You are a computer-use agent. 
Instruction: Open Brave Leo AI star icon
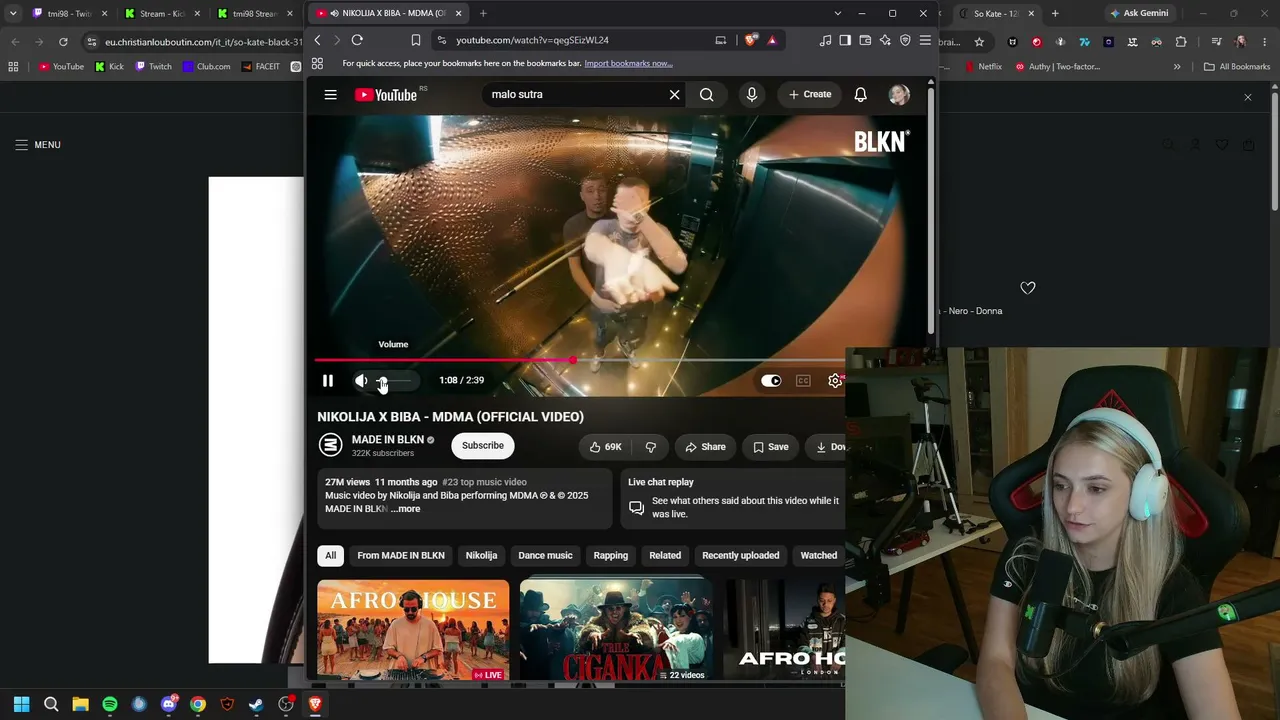pos(885,40)
